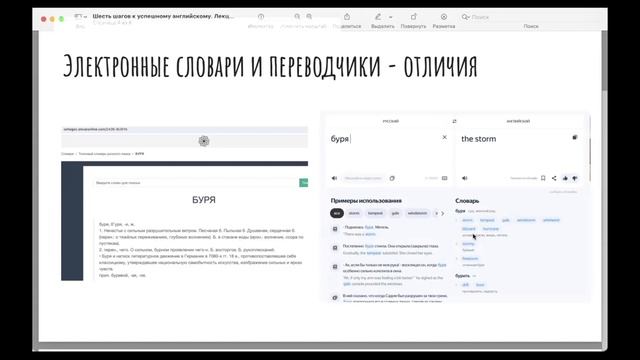The width and height of the screenshot is (640, 360).
Task: Click the source icon beside the second example
Action: coord(335,248)
